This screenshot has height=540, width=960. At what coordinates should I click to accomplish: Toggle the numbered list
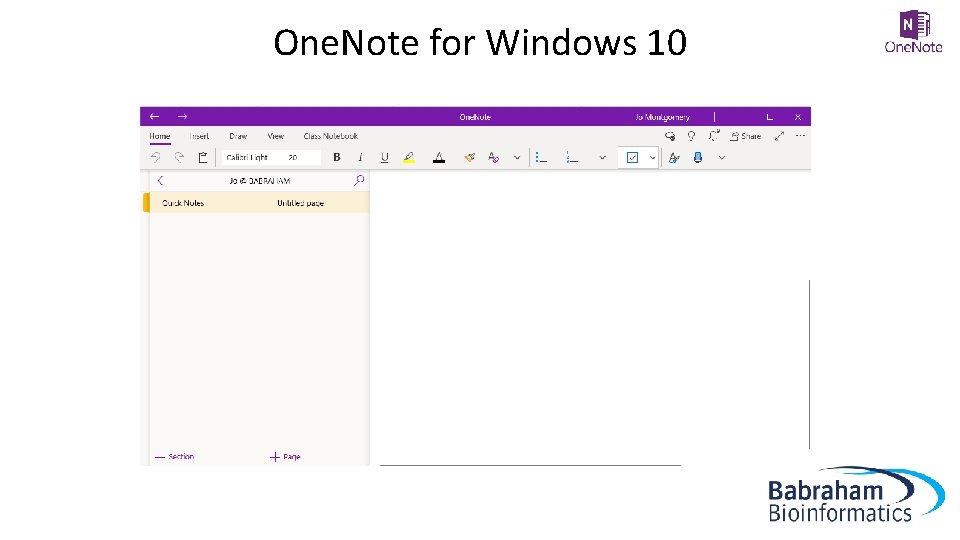click(x=572, y=158)
